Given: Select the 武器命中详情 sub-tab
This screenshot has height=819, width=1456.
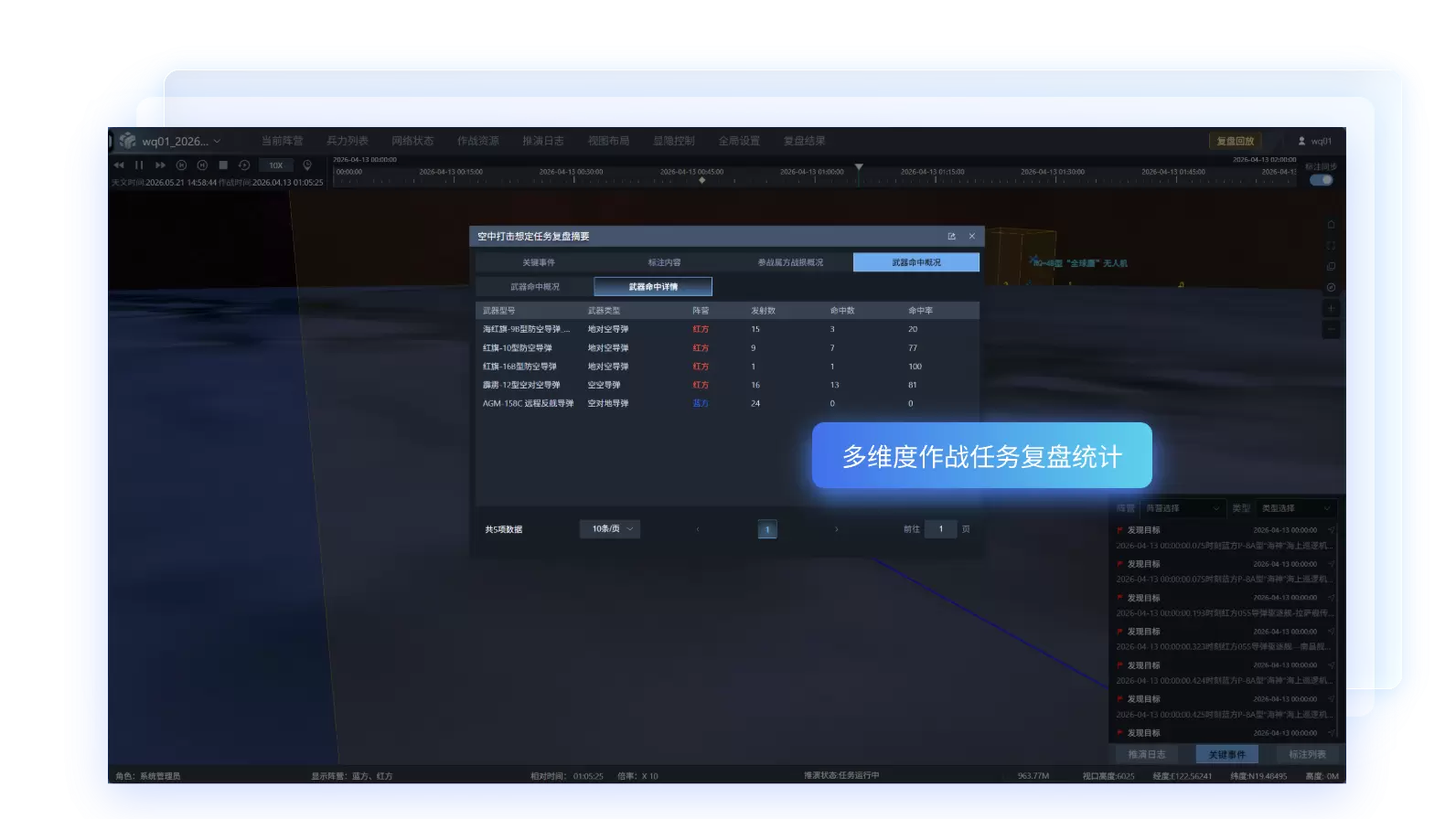Looking at the screenshot, I should click(653, 287).
